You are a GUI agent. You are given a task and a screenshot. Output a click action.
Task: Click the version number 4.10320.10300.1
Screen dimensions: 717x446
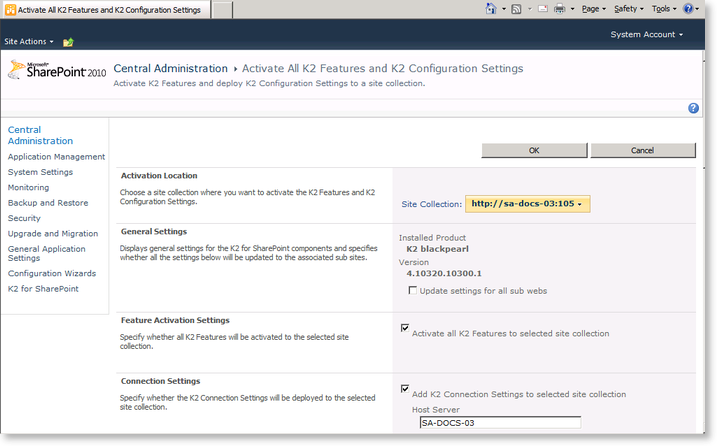click(444, 274)
